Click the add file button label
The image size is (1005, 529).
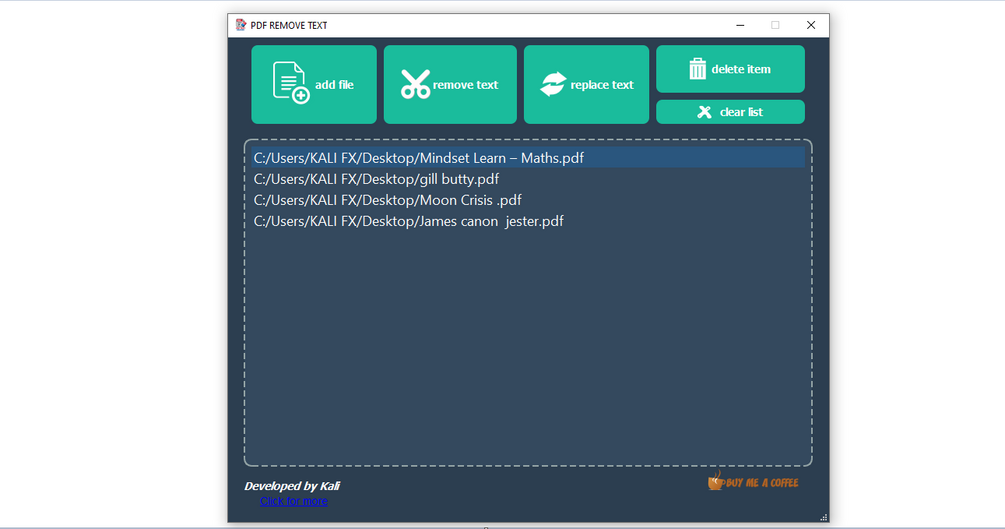[x=334, y=85]
